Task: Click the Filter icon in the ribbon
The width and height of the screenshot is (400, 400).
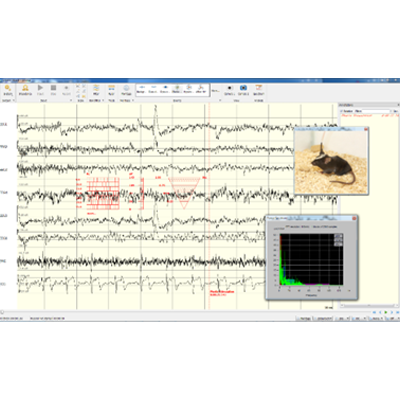Action: click(x=96, y=88)
